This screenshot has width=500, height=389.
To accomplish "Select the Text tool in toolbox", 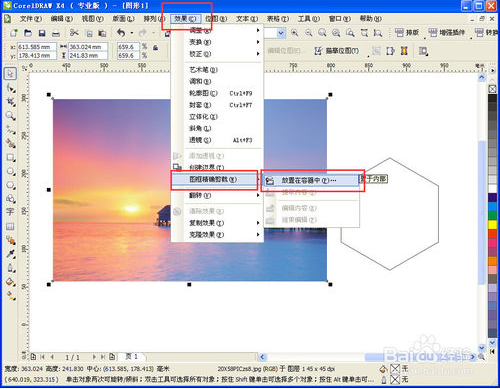I will click(10, 212).
